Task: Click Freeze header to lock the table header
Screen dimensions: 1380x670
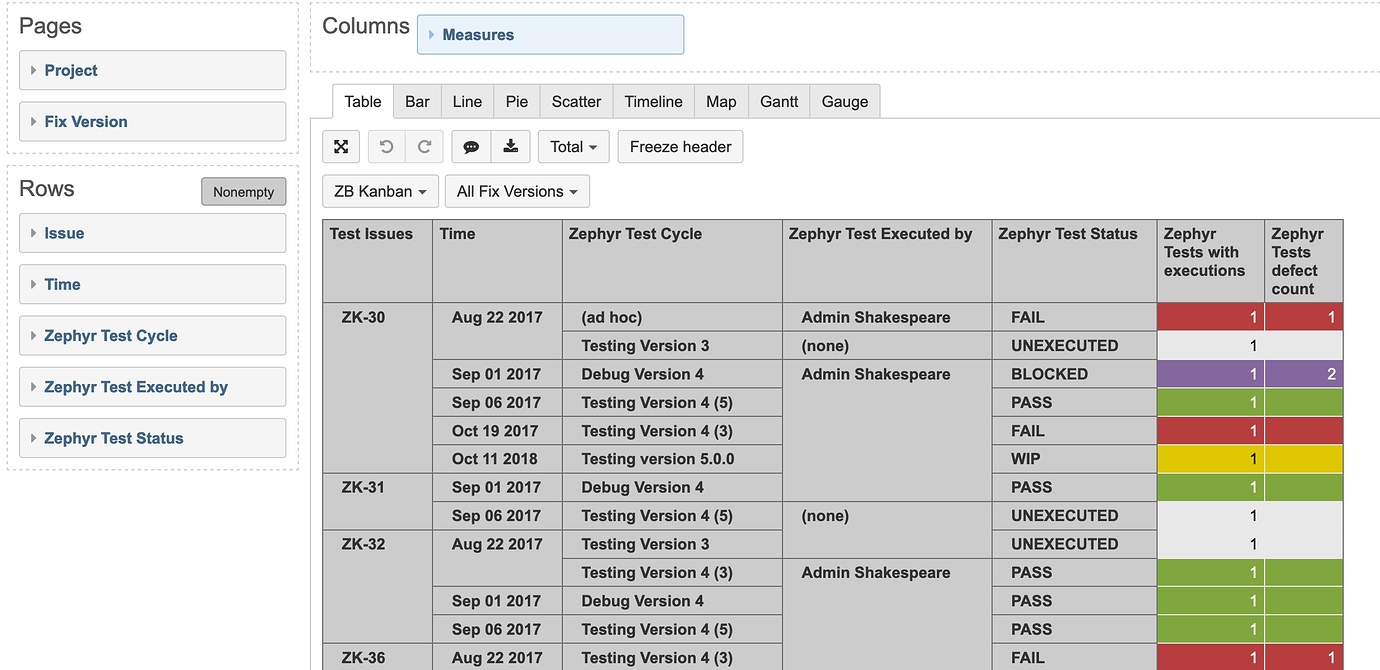Action: [680, 146]
